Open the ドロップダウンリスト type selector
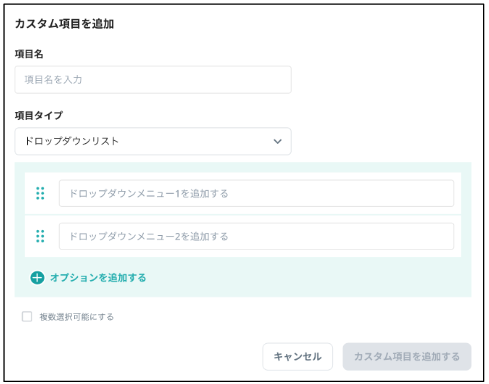 coord(153,141)
